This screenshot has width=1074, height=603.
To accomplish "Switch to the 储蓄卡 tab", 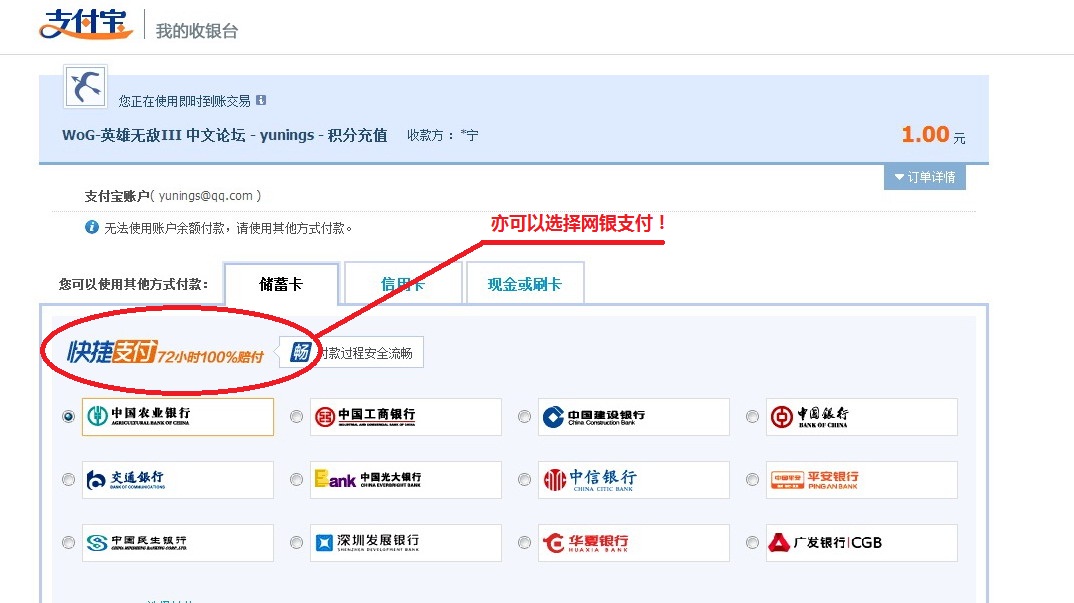I will 281,284.
